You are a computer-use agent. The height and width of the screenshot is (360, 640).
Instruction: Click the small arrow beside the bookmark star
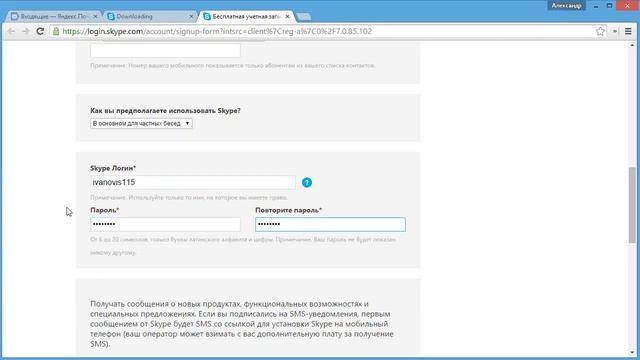tap(615, 31)
